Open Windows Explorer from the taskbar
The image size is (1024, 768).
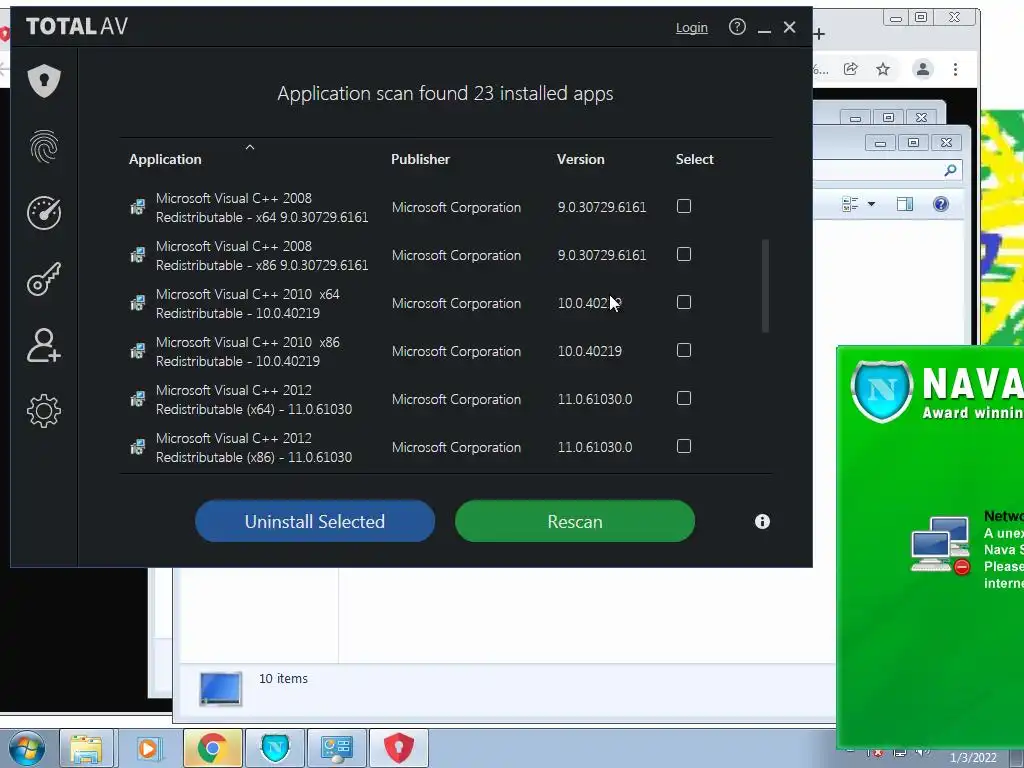click(86, 748)
